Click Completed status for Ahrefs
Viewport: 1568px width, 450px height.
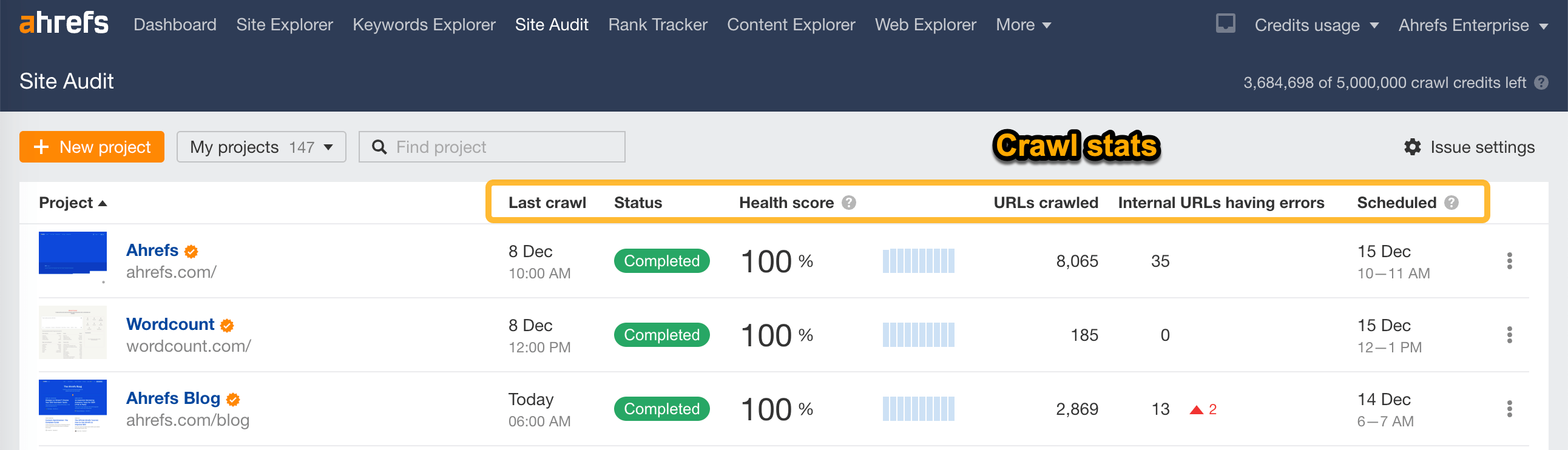tap(661, 261)
